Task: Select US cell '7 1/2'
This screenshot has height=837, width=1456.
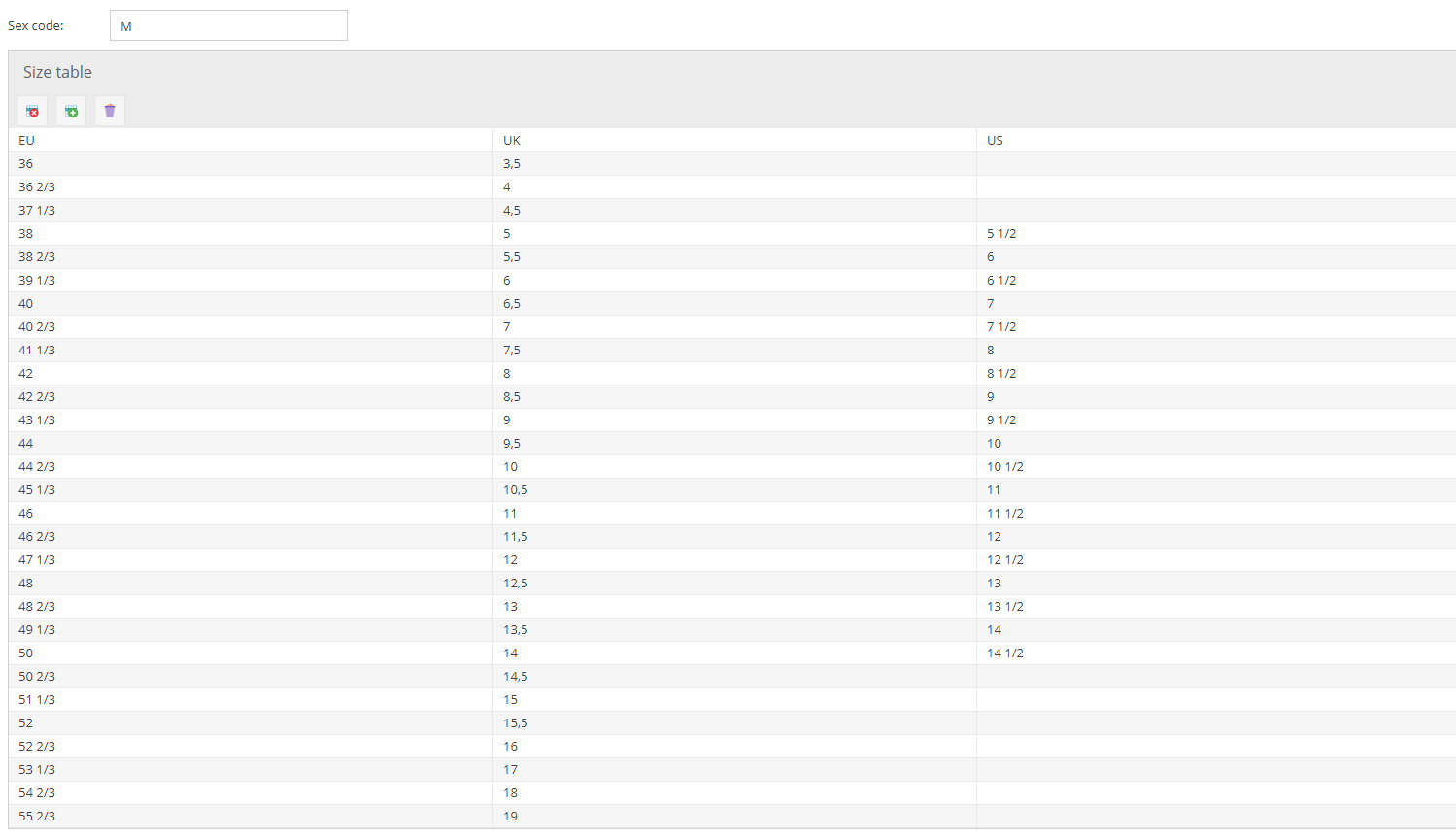Action: point(1216,326)
